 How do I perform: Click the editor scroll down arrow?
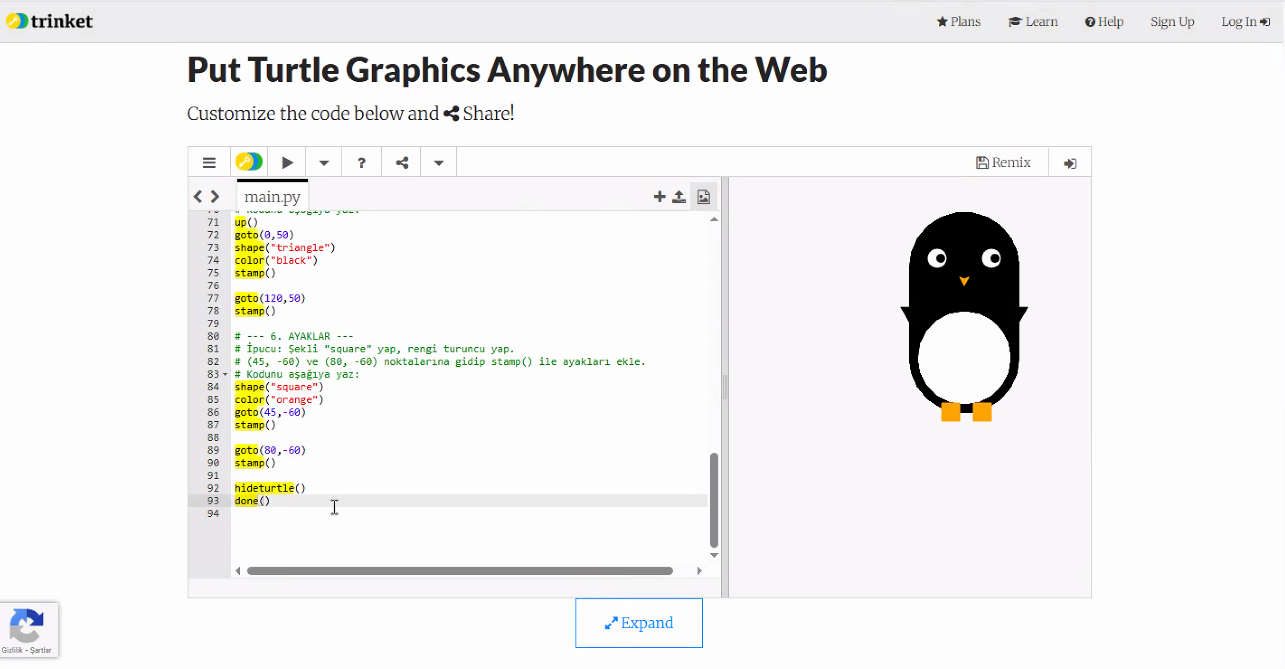point(714,554)
